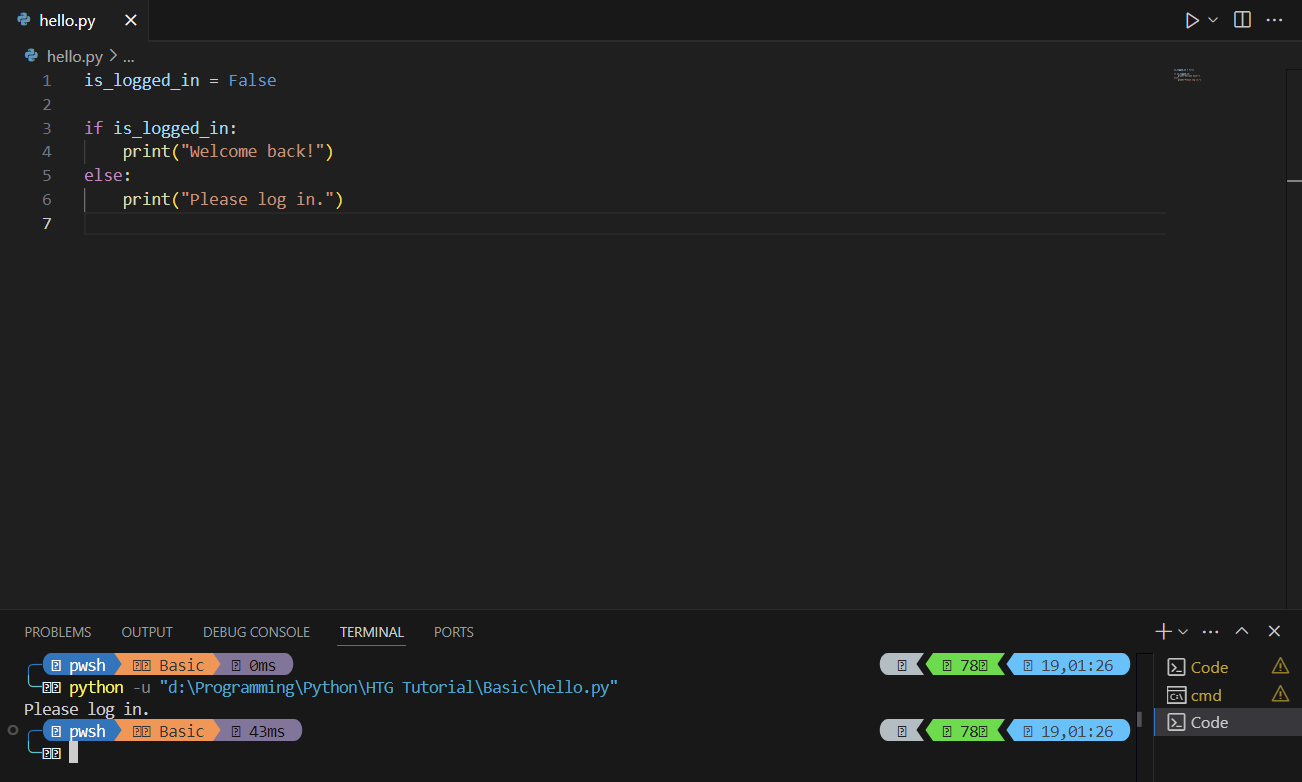Click warning icon beside first Code terminal
1302x782 pixels.
pyautogui.click(x=1280, y=666)
